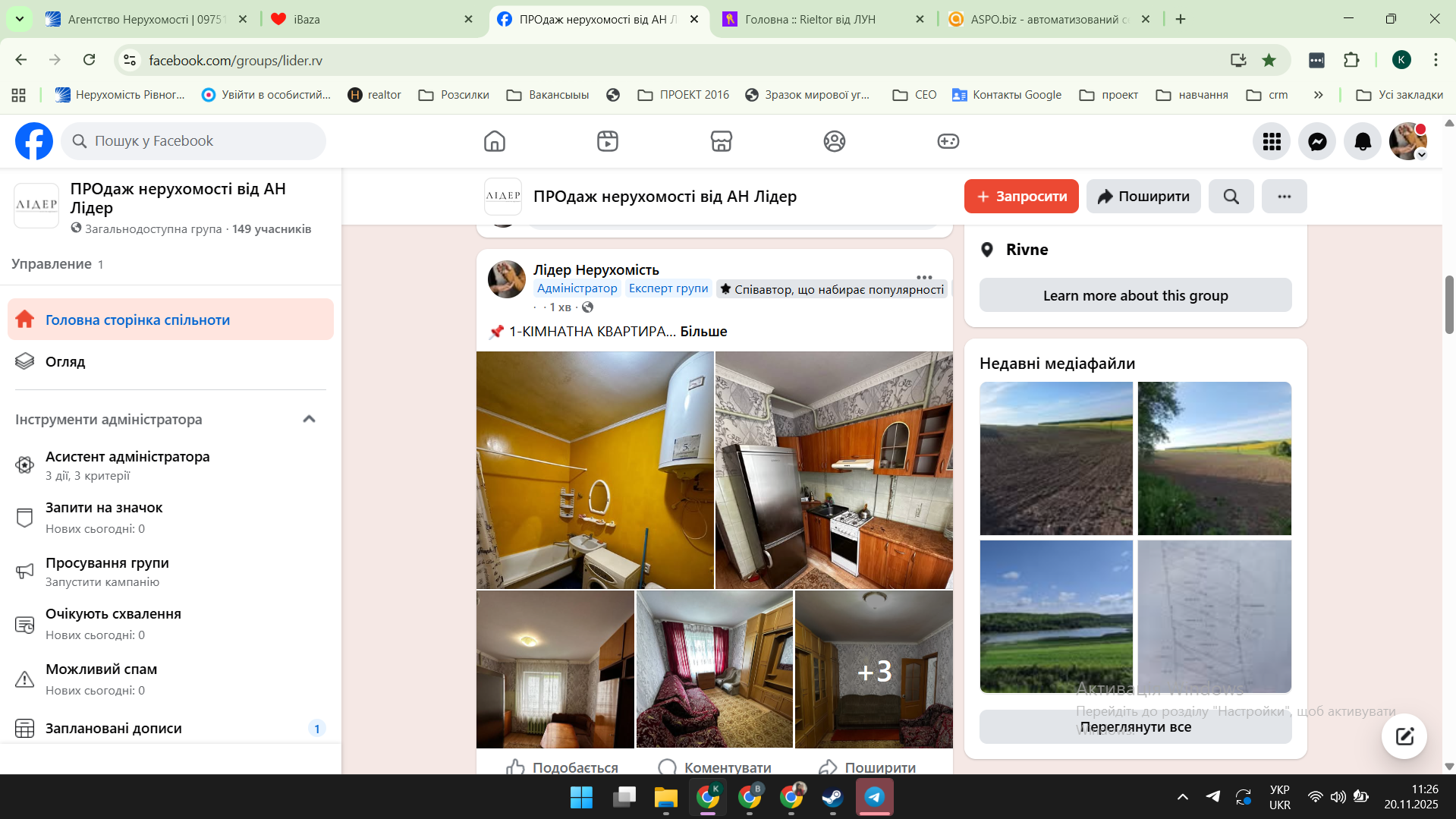Like the apartment post with Подобається
The width and height of the screenshot is (1456, 819).
coord(562,767)
